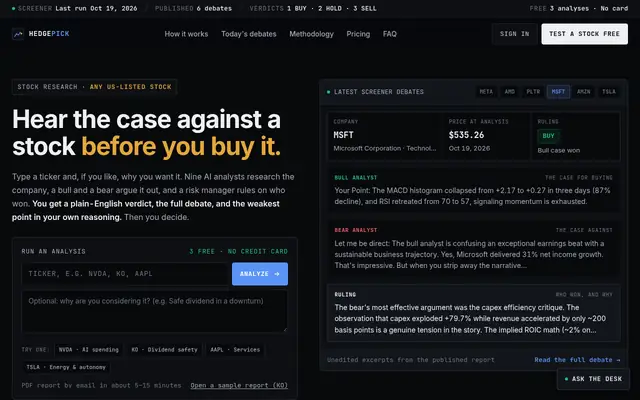Click 'FREE 3 analyses · No card' text
Viewport: 640px width, 400px height.
pyautogui.click(x=578, y=8)
